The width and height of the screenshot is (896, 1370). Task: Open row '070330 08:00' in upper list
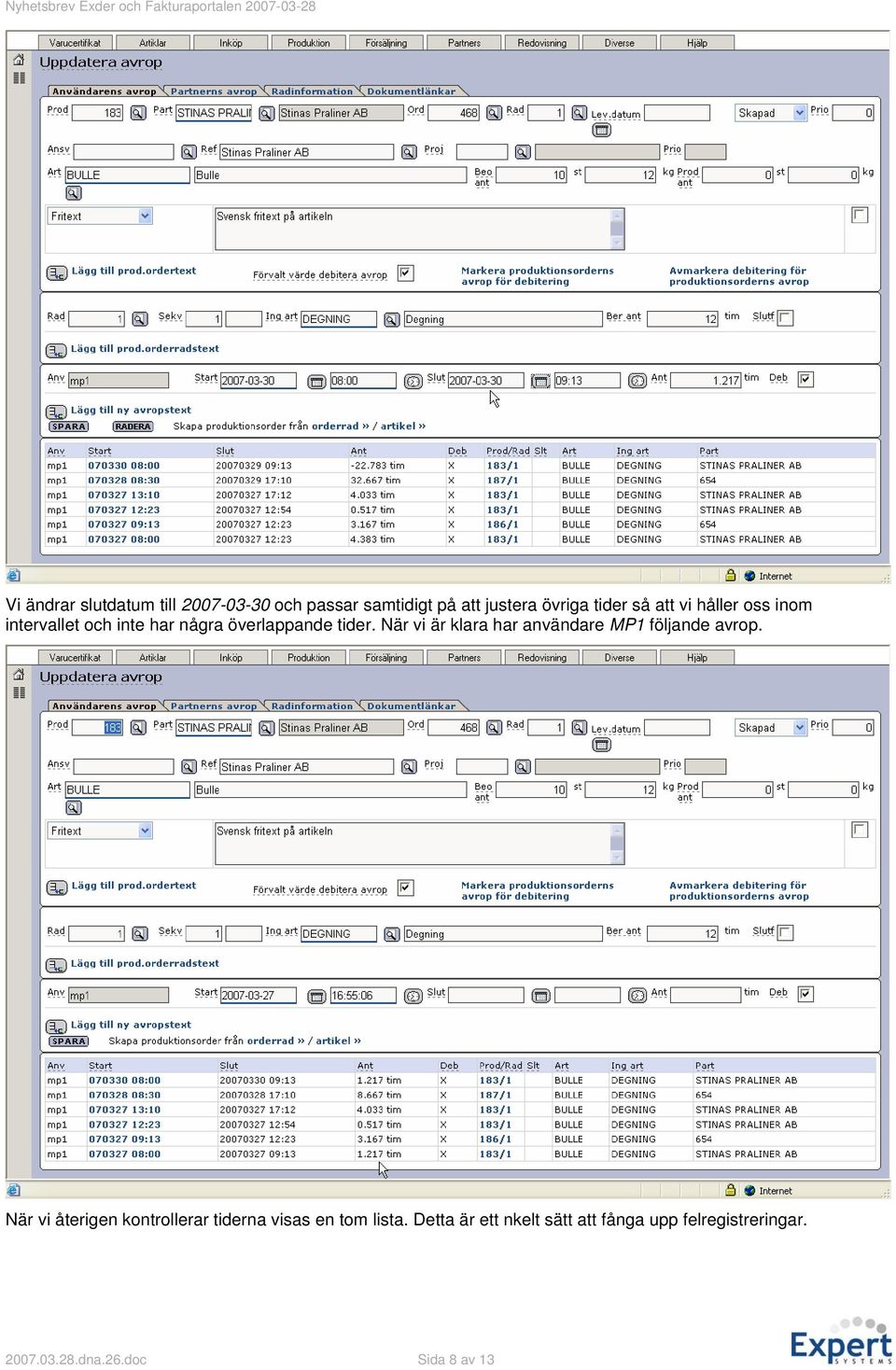coord(124,466)
